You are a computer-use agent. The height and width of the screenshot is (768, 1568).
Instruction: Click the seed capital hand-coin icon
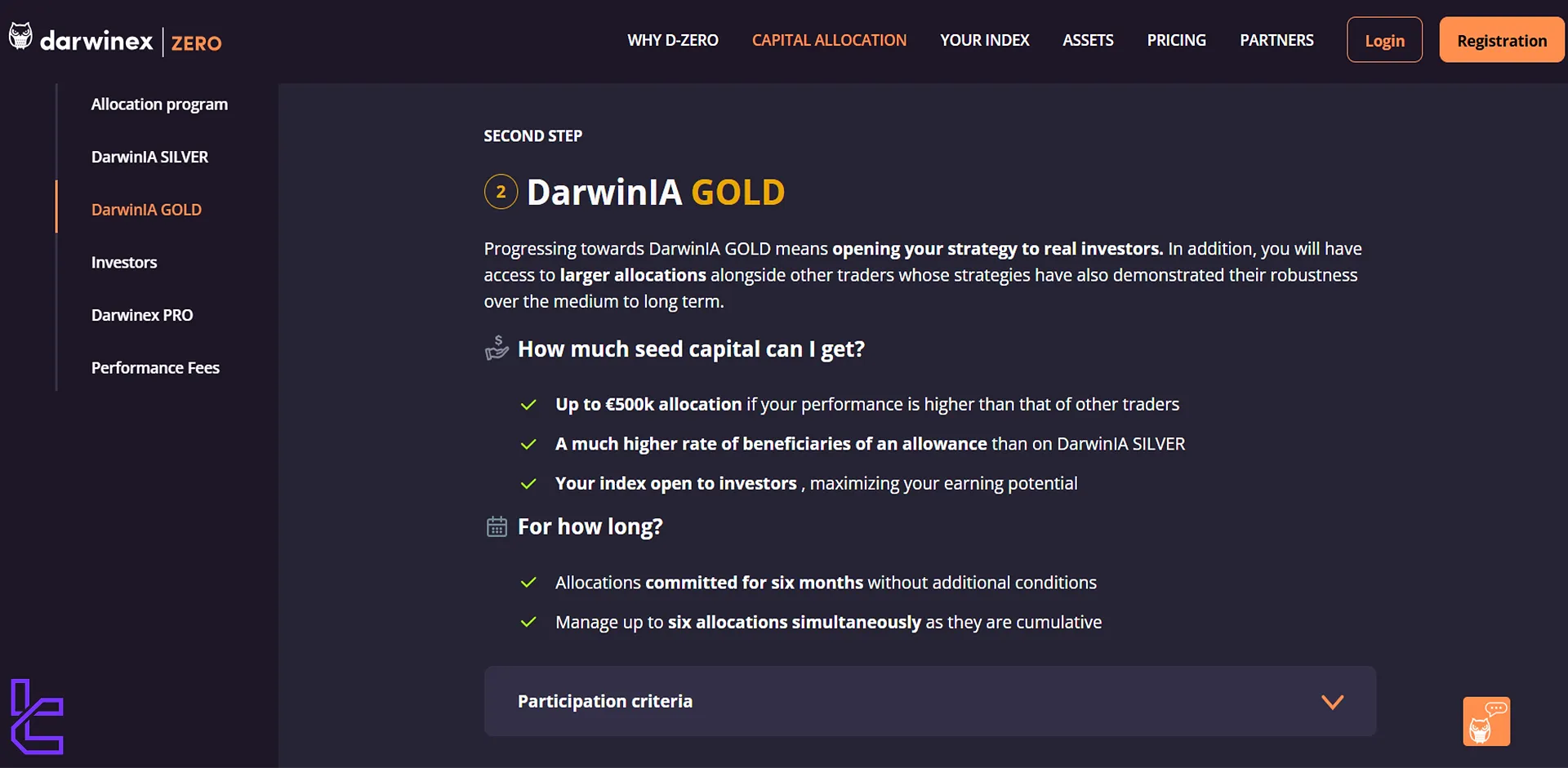click(497, 348)
